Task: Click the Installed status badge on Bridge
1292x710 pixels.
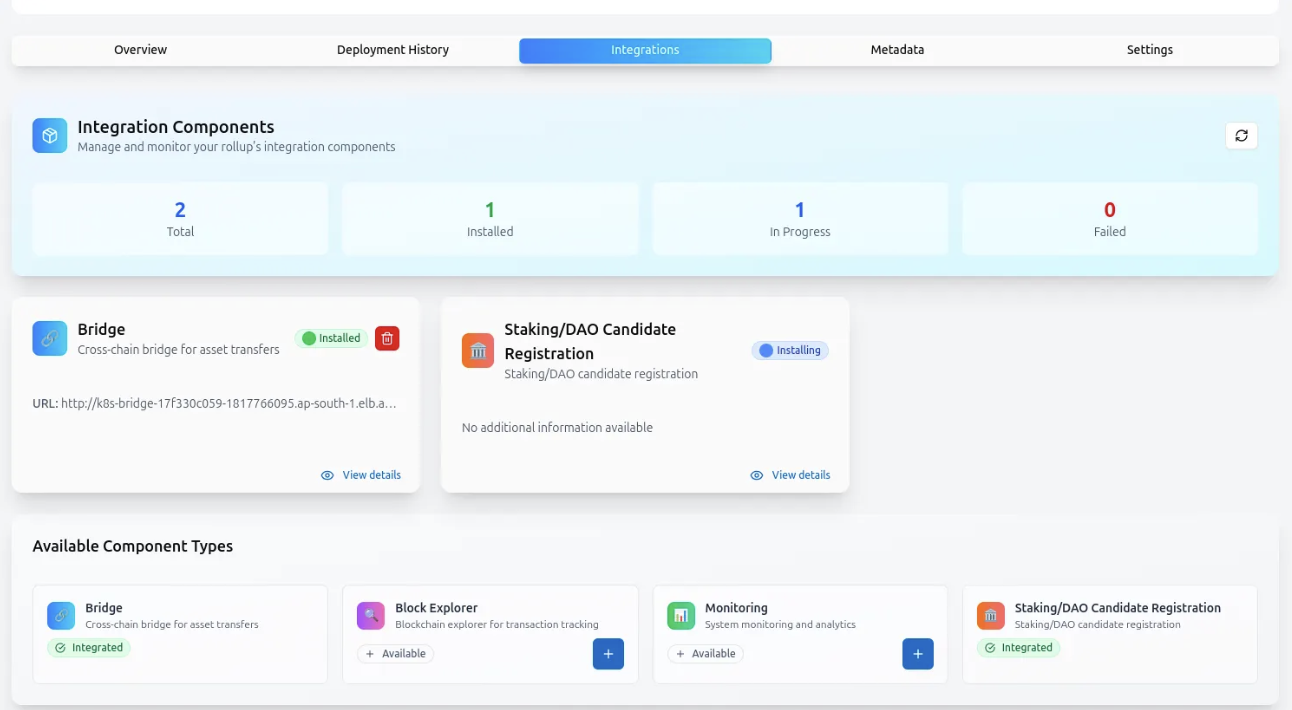Action: pyautogui.click(x=331, y=338)
